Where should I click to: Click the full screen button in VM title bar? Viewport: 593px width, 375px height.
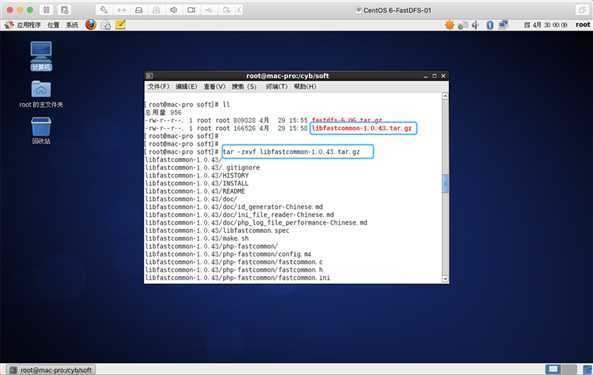click(x=582, y=10)
